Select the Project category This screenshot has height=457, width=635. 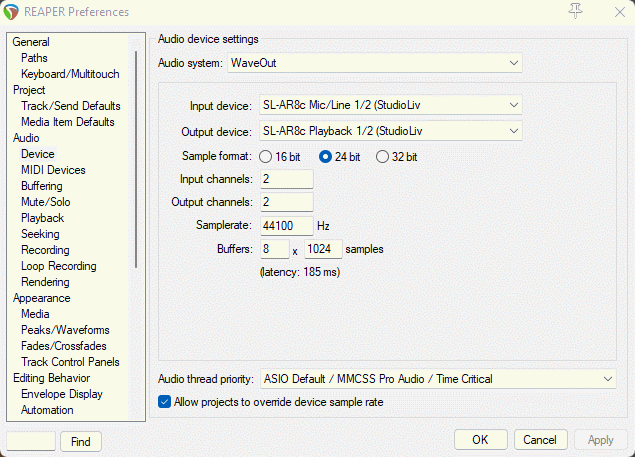click(x=29, y=90)
